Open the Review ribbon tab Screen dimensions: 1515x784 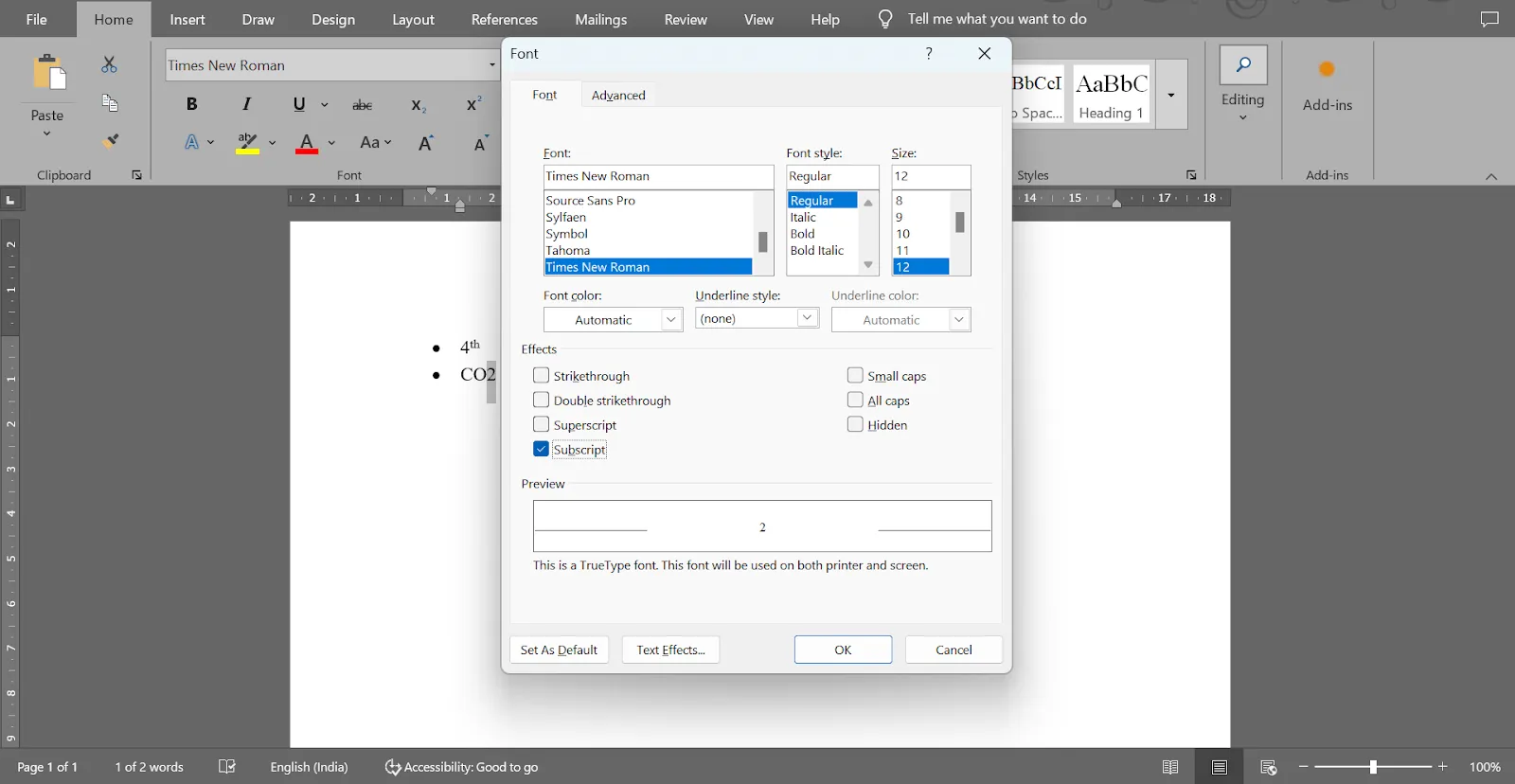pos(686,19)
